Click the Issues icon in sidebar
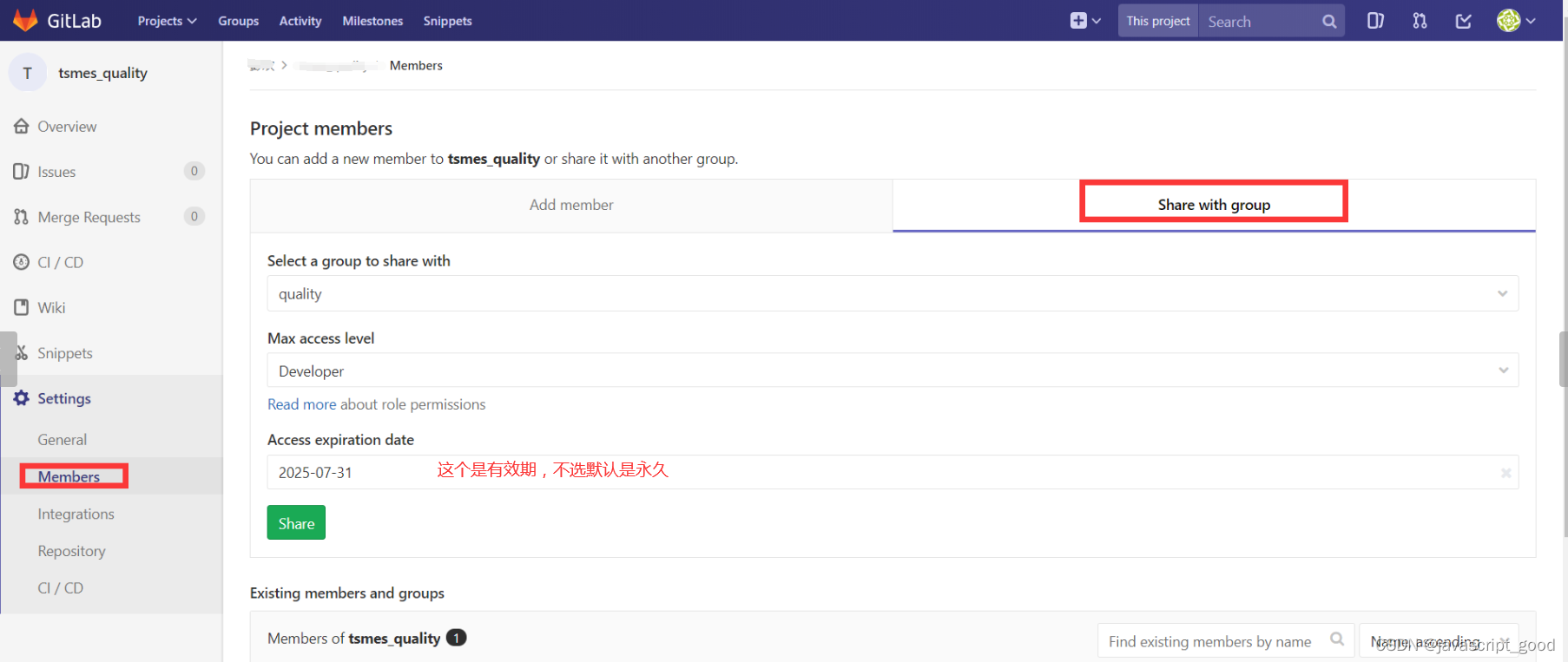Viewport: 1568px width, 662px height. pyautogui.click(x=22, y=172)
